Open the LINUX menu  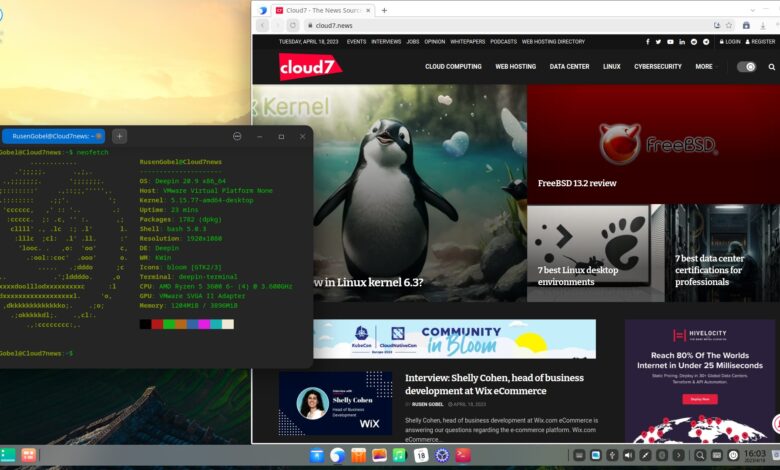611,67
